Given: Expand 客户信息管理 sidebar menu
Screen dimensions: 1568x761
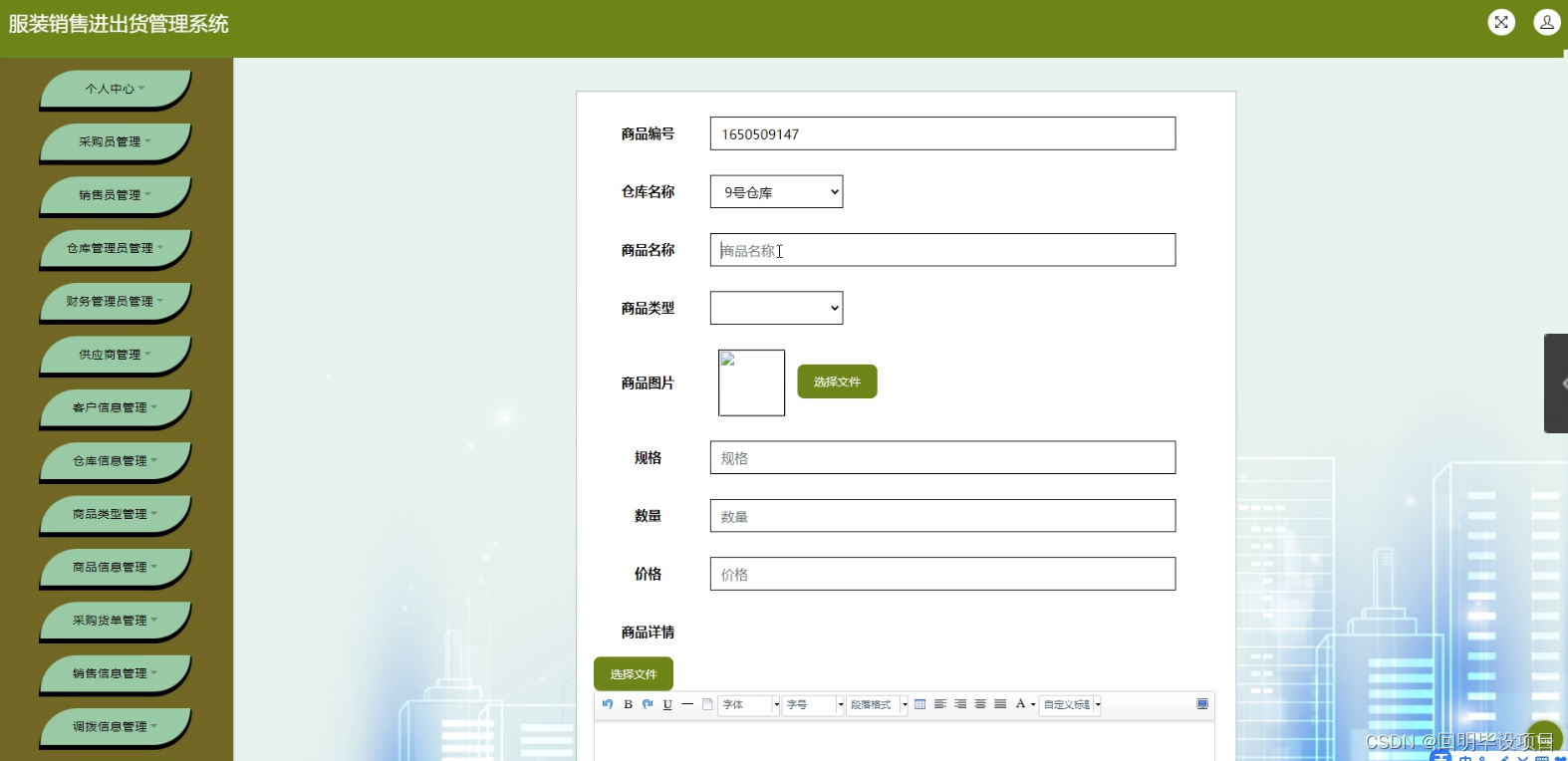Looking at the screenshot, I should pyautogui.click(x=115, y=407).
